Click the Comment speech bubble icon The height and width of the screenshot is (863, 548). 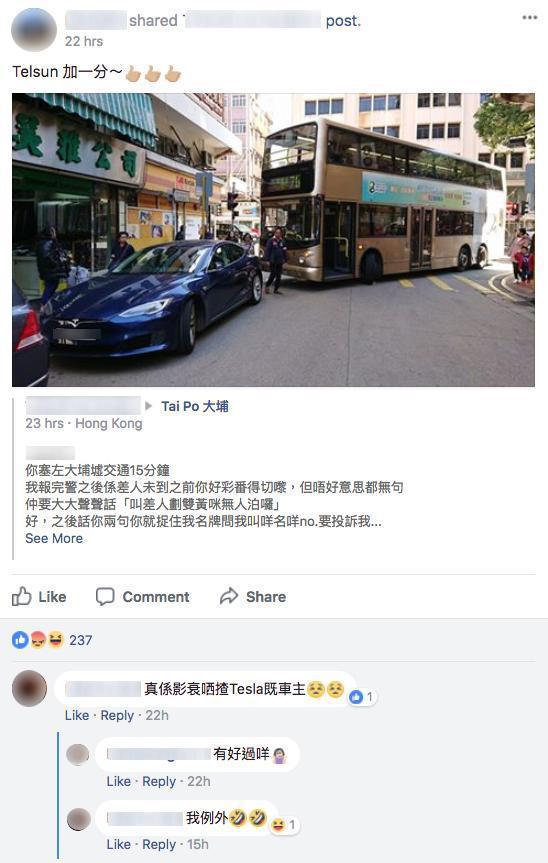coord(105,597)
